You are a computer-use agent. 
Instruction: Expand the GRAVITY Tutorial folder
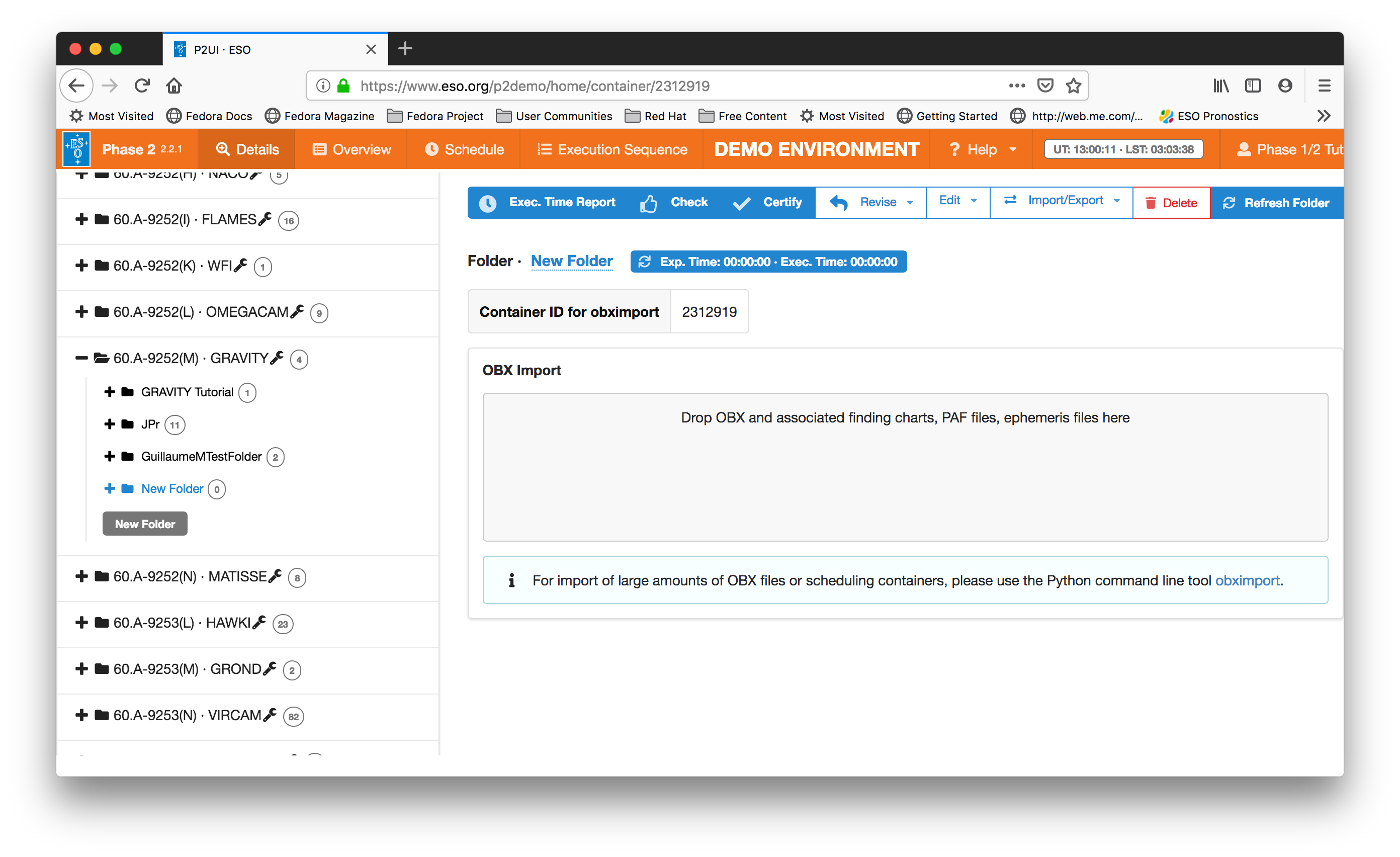pyautogui.click(x=110, y=392)
